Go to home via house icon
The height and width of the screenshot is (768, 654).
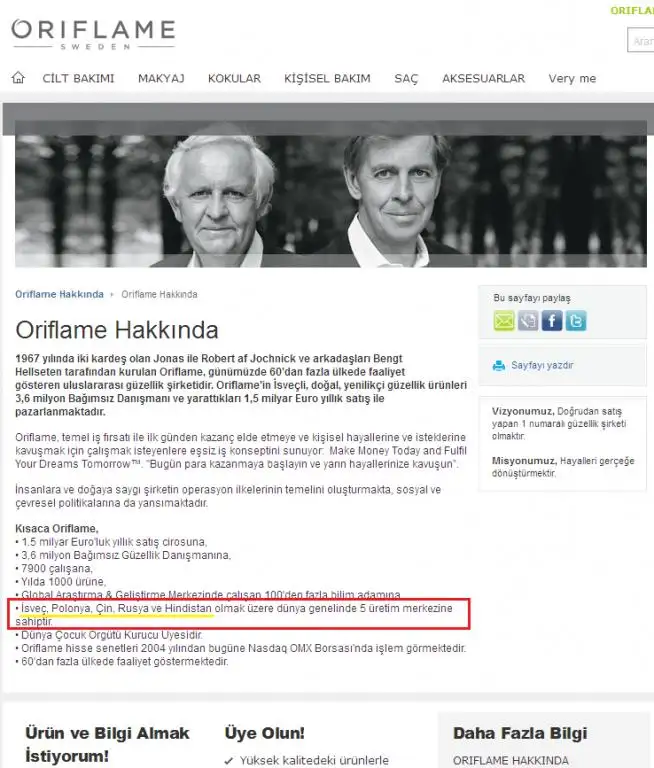pyautogui.click(x=18, y=77)
